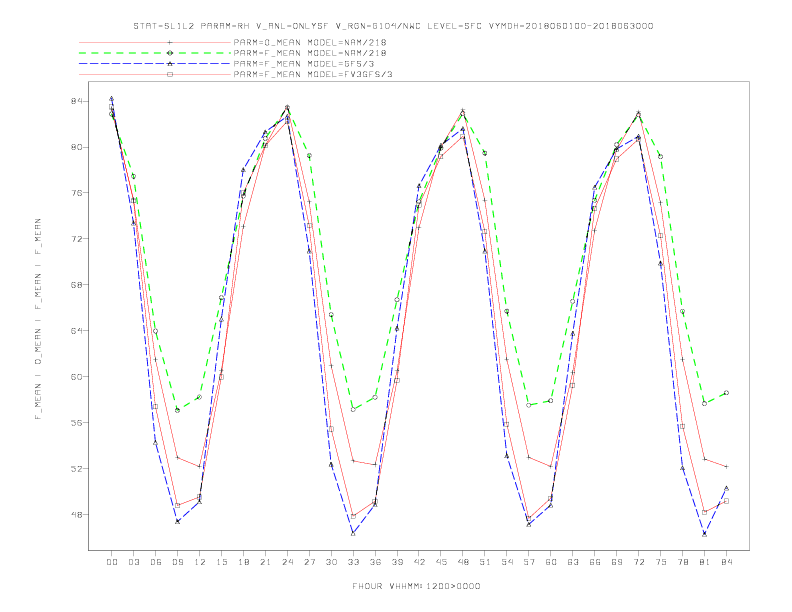Click y-axis tick label 56
The image size is (792, 612).
(x=76, y=423)
